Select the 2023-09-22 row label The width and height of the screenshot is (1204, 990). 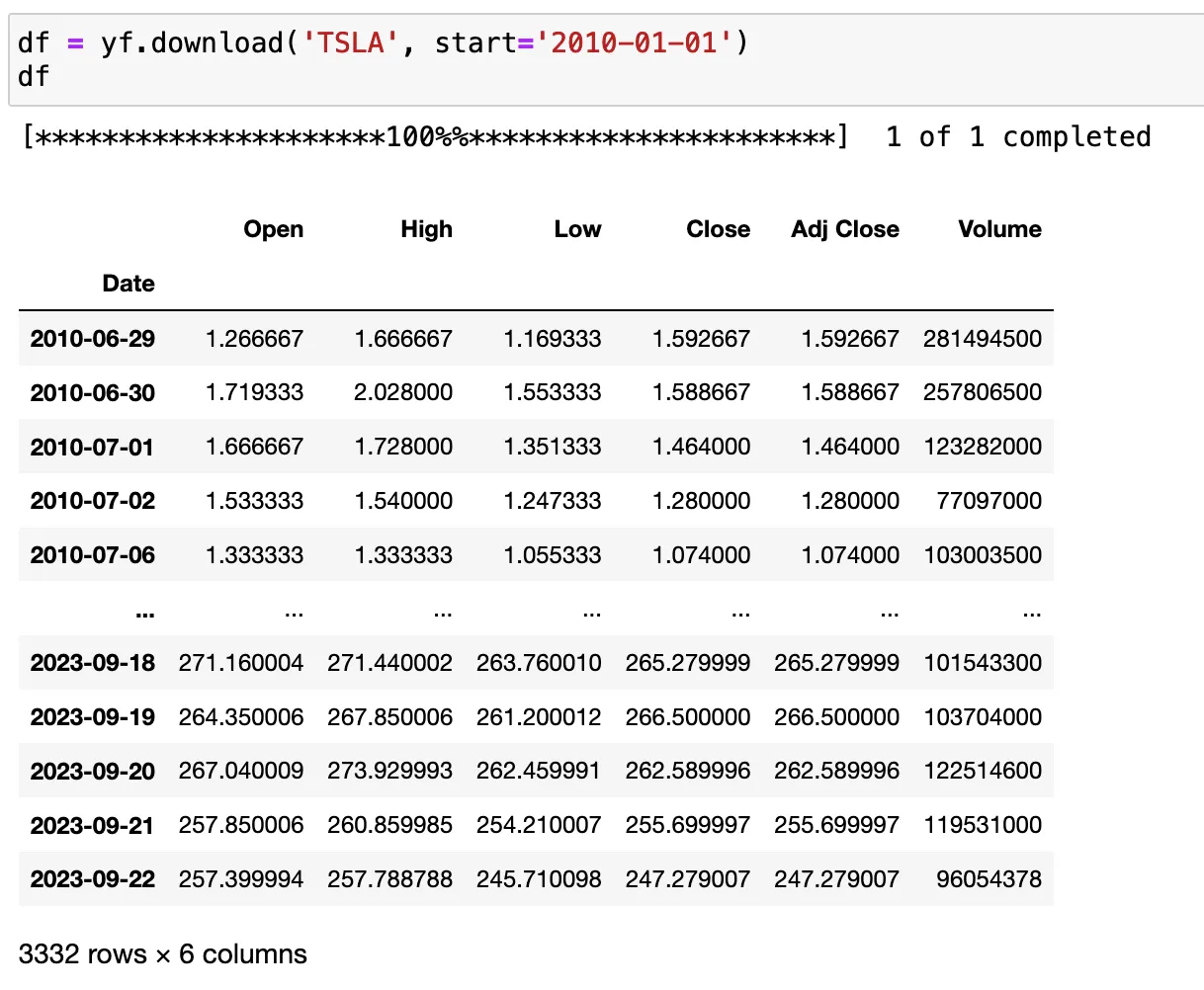point(93,879)
